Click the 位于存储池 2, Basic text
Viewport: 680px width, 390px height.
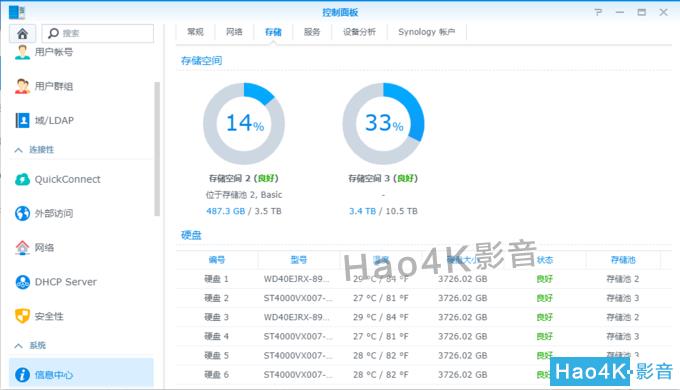coord(244,195)
